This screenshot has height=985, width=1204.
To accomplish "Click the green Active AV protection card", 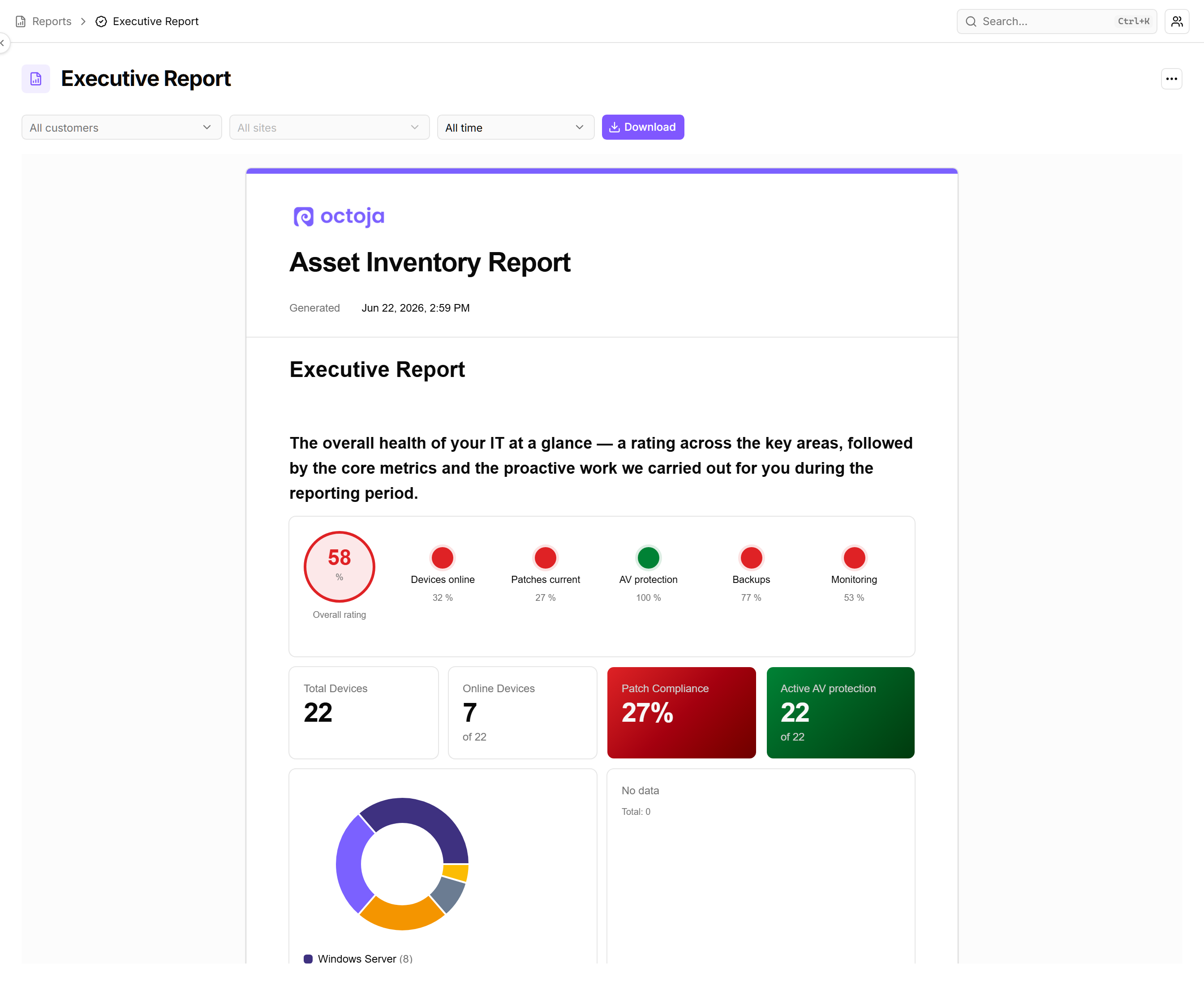I will click(840, 713).
